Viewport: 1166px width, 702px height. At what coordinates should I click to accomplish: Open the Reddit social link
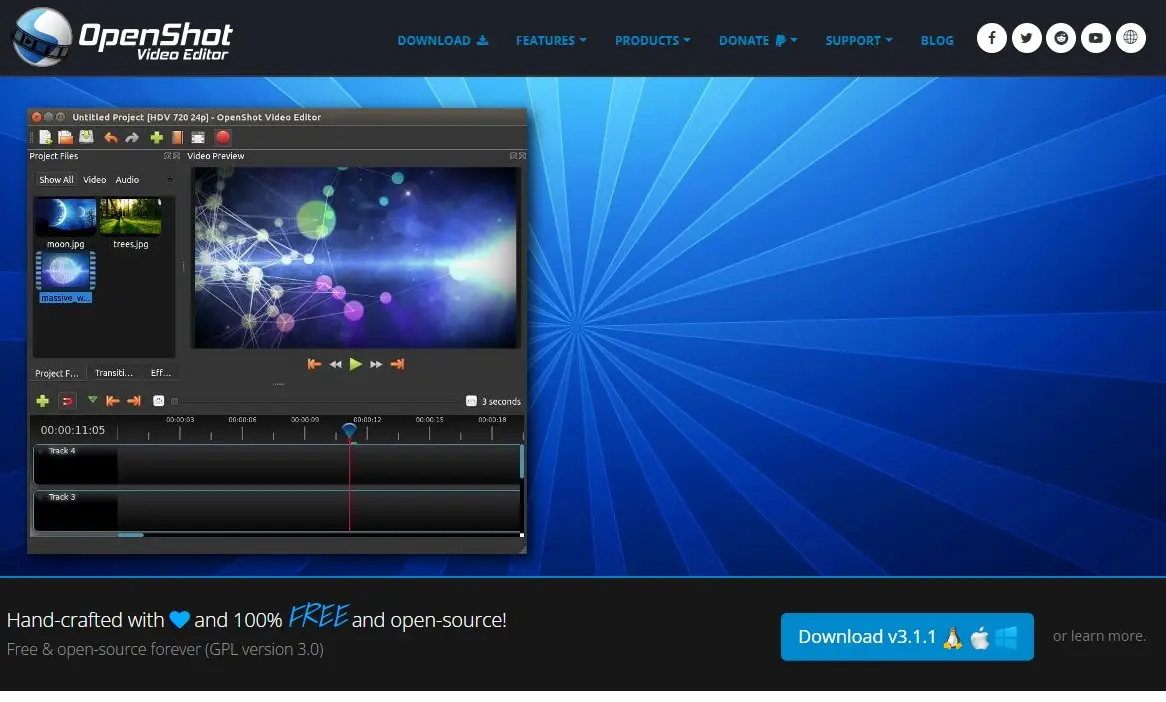point(1061,38)
